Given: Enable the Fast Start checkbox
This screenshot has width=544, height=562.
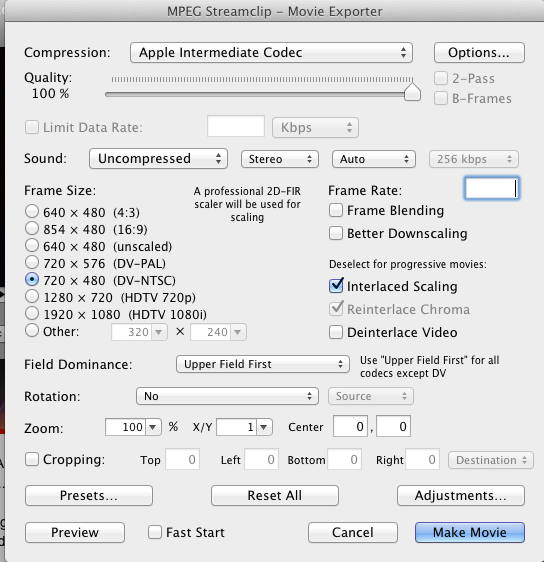Looking at the screenshot, I should pos(155,532).
